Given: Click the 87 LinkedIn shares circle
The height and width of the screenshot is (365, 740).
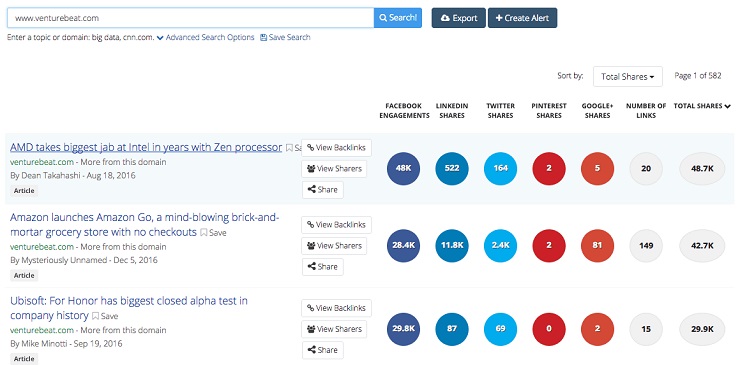Looking at the screenshot, I should (x=452, y=329).
